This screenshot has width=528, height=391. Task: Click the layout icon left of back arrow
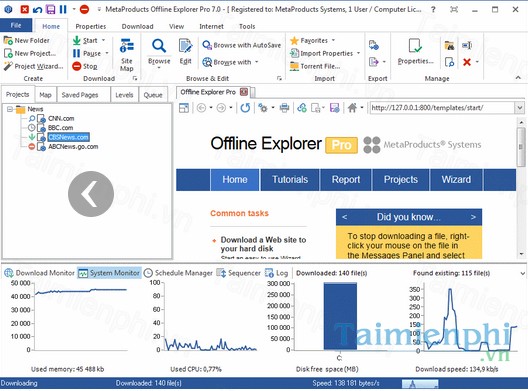pyautogui.click(x=184, y=108)
